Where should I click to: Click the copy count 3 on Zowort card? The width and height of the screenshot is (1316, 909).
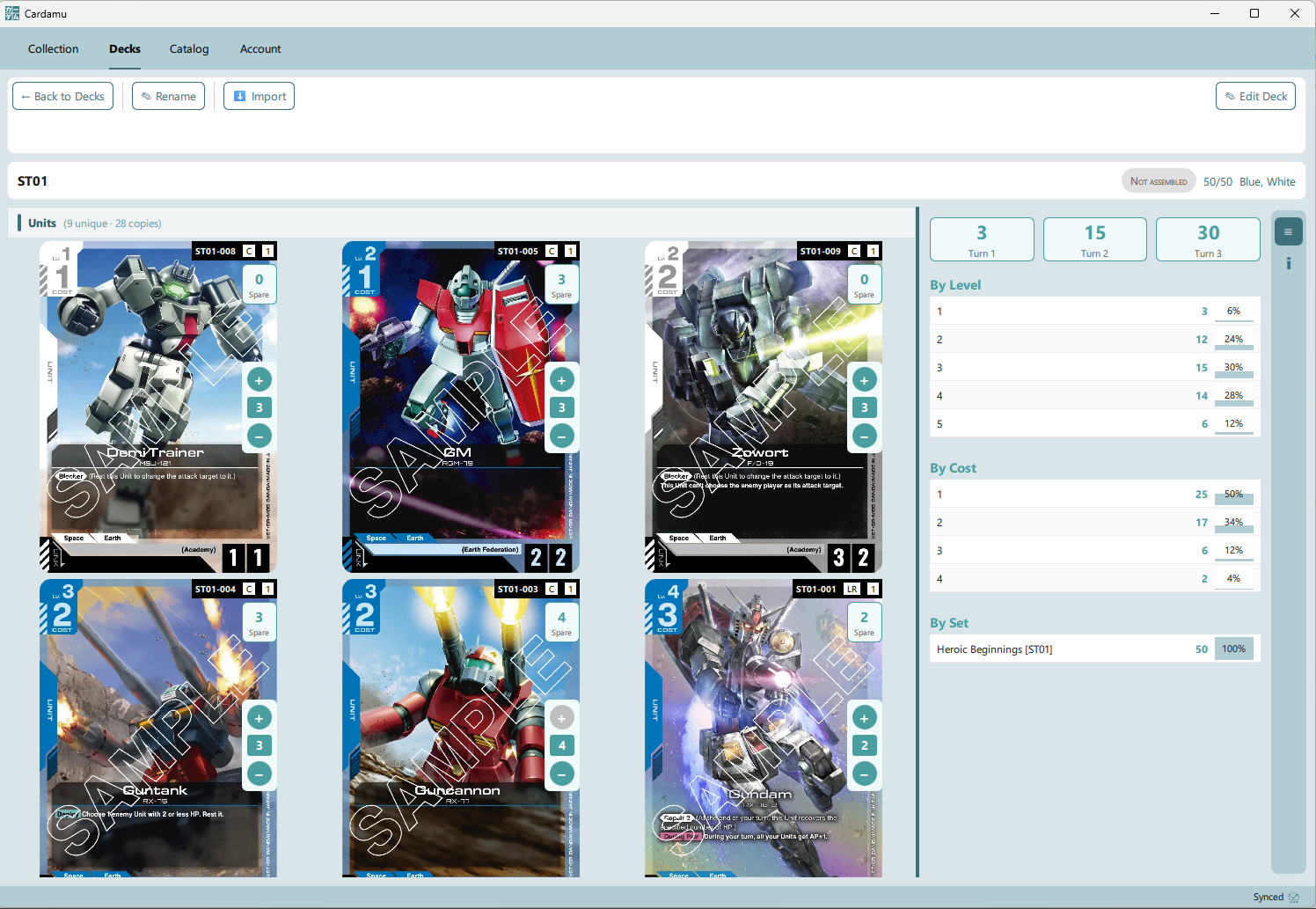(x=864, y=407)
